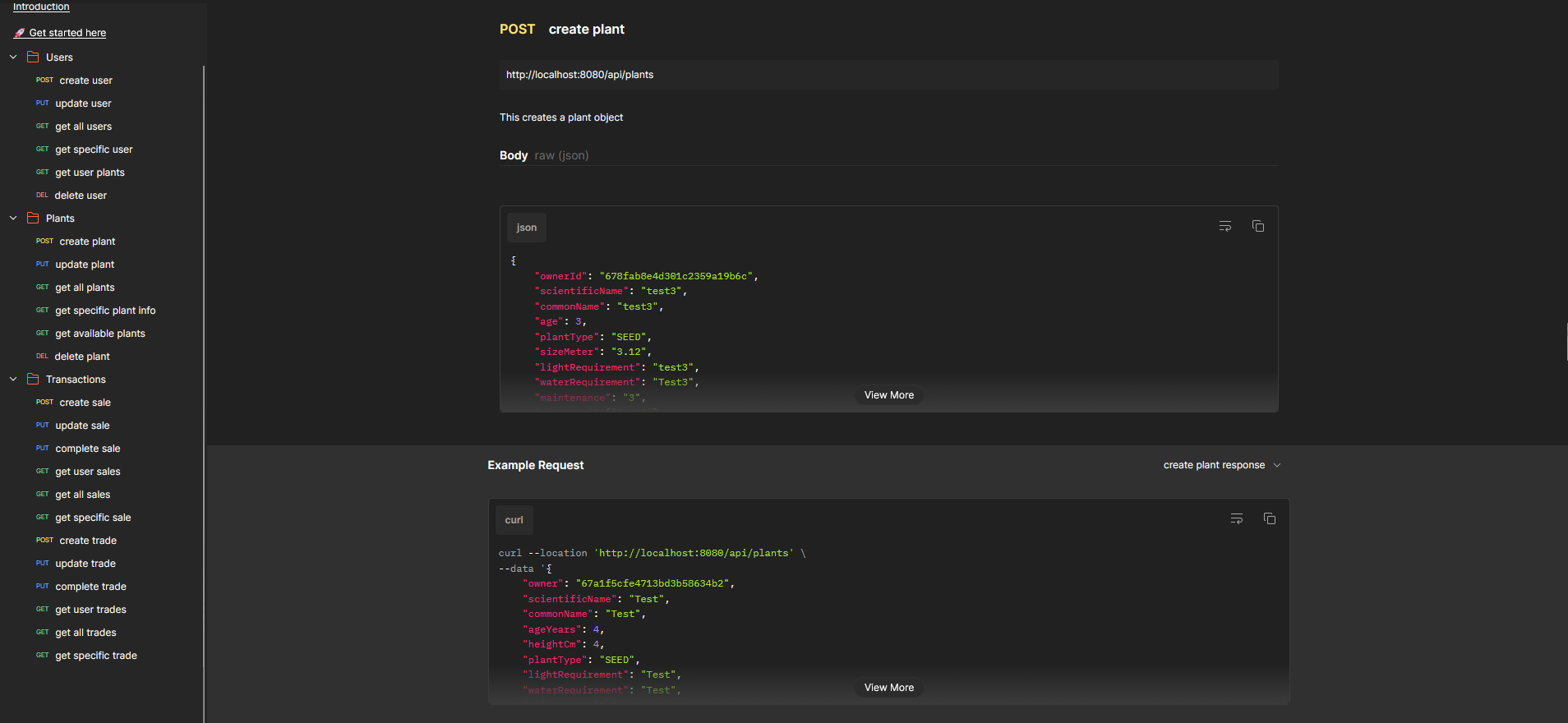Copy the json body code block
The width and height of the screenshot is (1568, 723).
(x=1257, y=226)
